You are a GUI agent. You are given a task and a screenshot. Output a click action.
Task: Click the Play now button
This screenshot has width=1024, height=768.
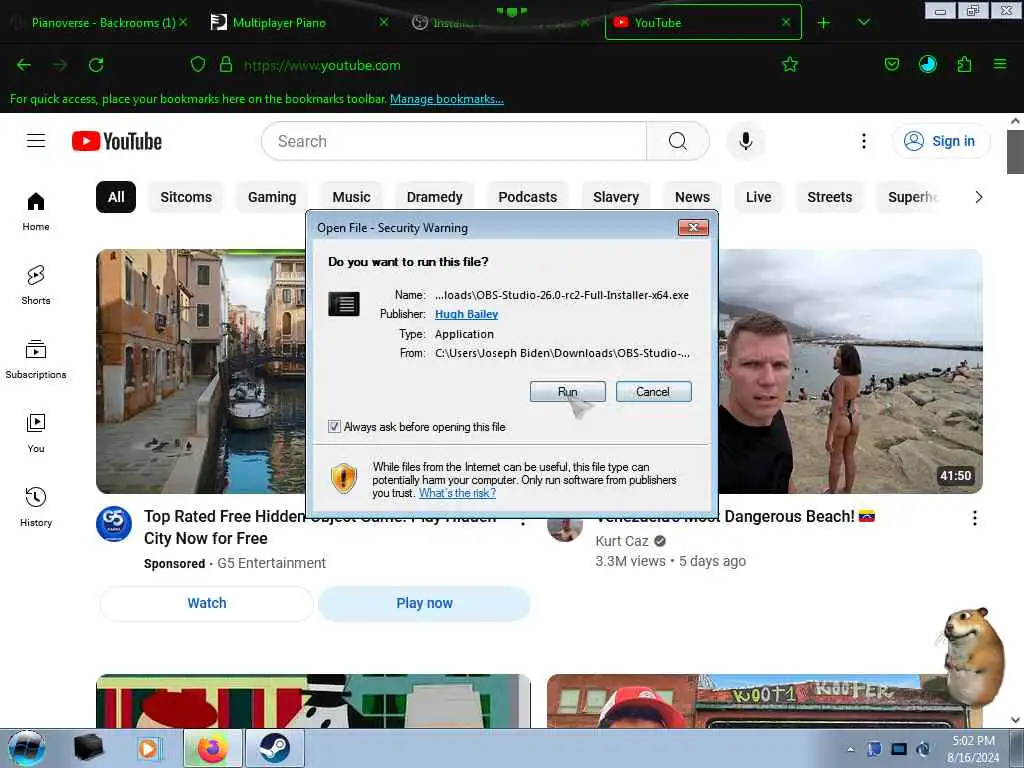(424, 603)
